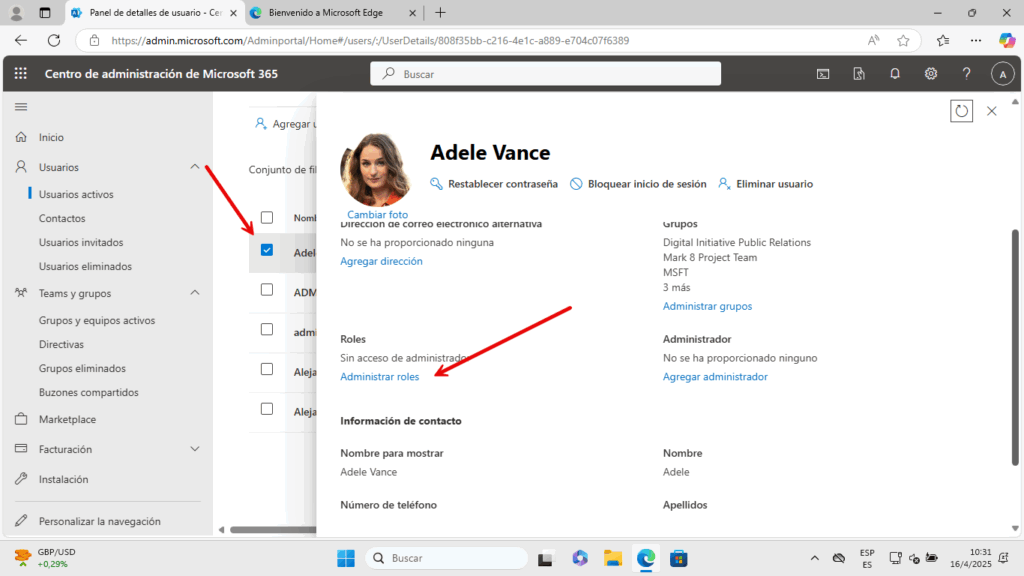The image size is (1024, 576).
Task: Click the Administrar roles link
Action: coord(380,377)
